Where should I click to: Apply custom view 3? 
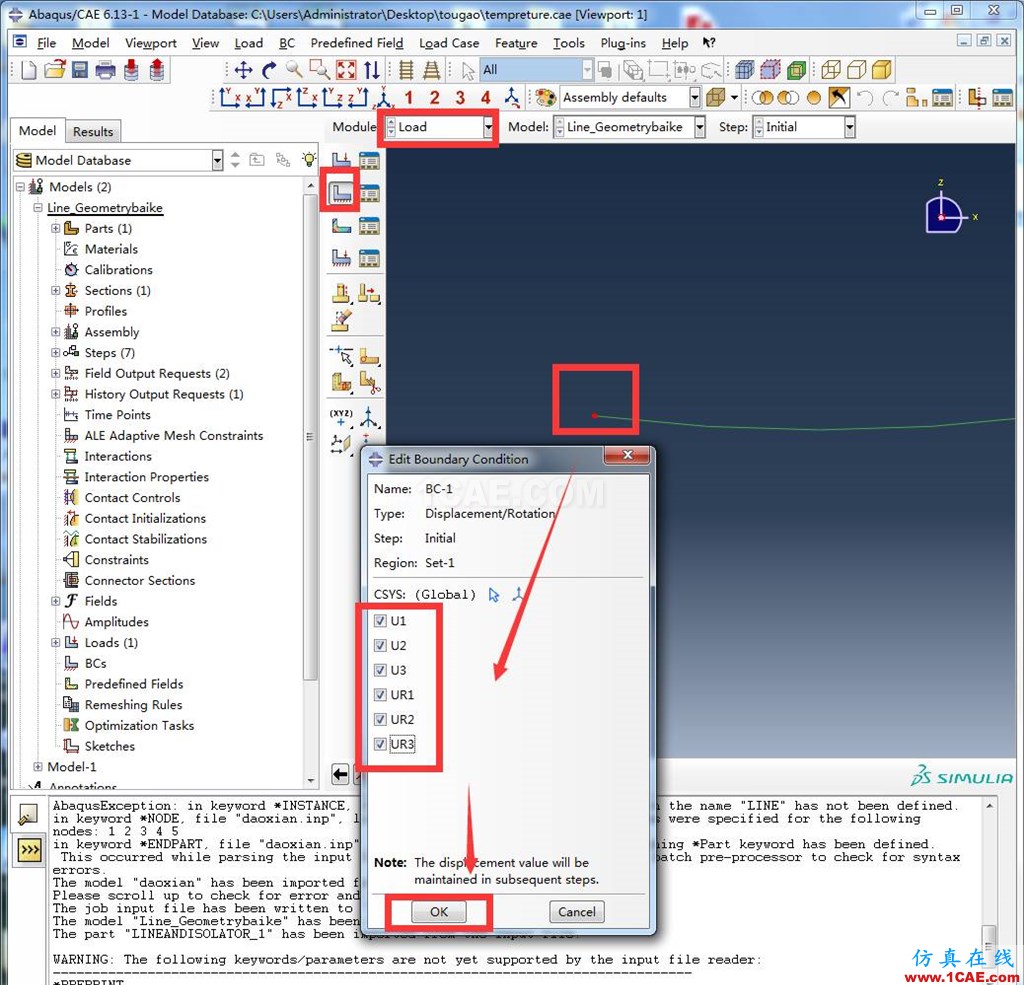pyautogui.click(x=460, y=98)
